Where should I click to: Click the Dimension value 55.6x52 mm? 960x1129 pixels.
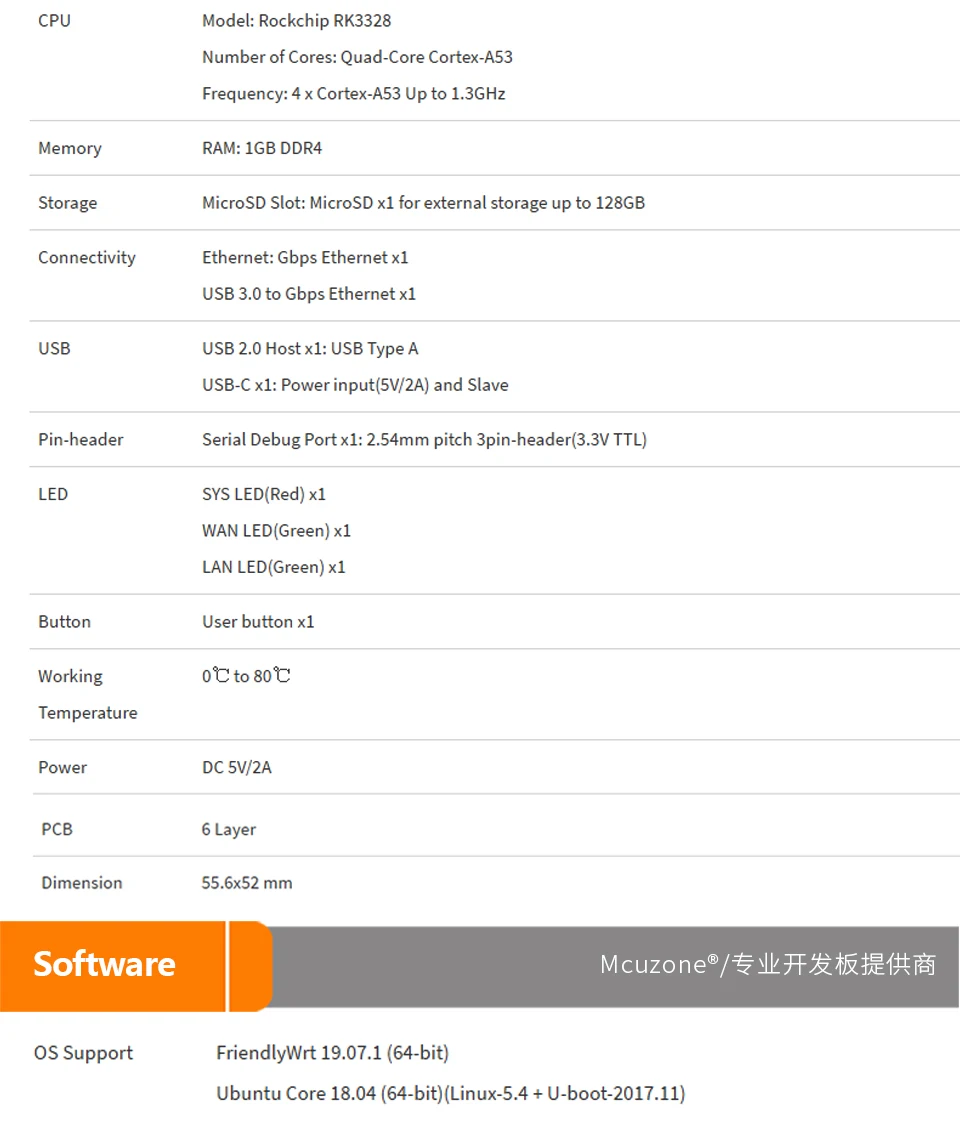(247, 883)
